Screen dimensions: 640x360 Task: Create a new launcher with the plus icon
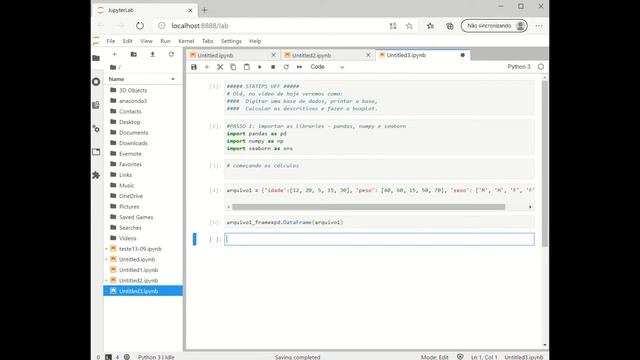tap(115, 54)
